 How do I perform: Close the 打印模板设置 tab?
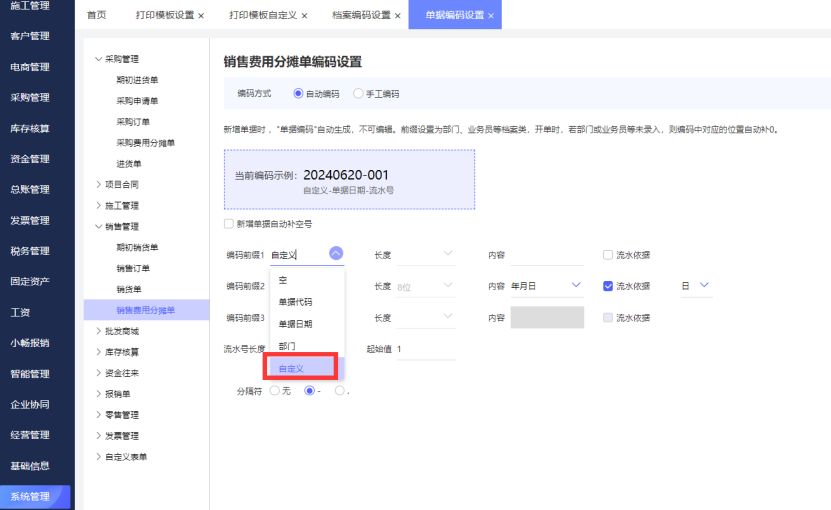pyautogui.click(x=202, y=16)
